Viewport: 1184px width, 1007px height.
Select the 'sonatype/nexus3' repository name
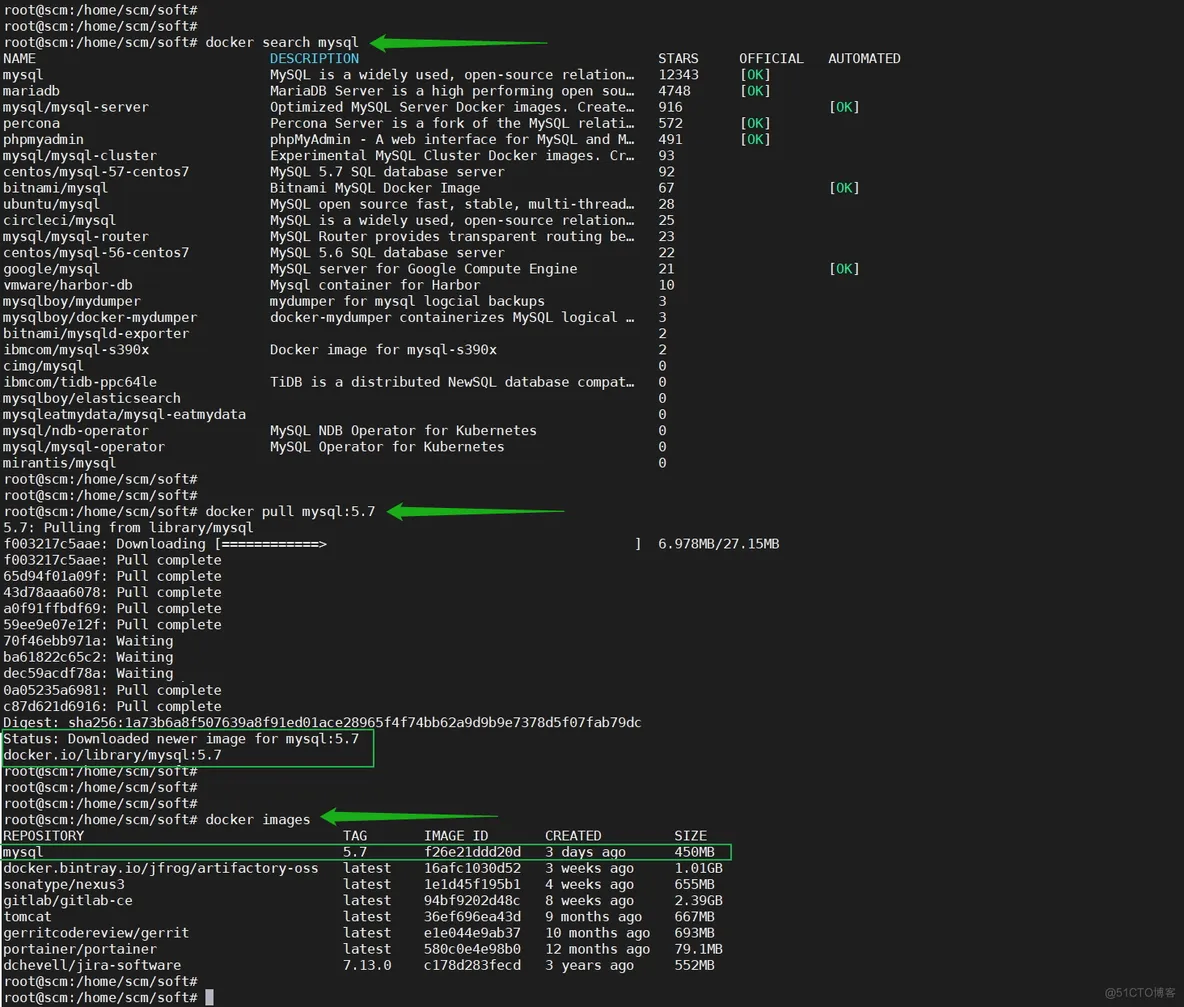[63, 885]
